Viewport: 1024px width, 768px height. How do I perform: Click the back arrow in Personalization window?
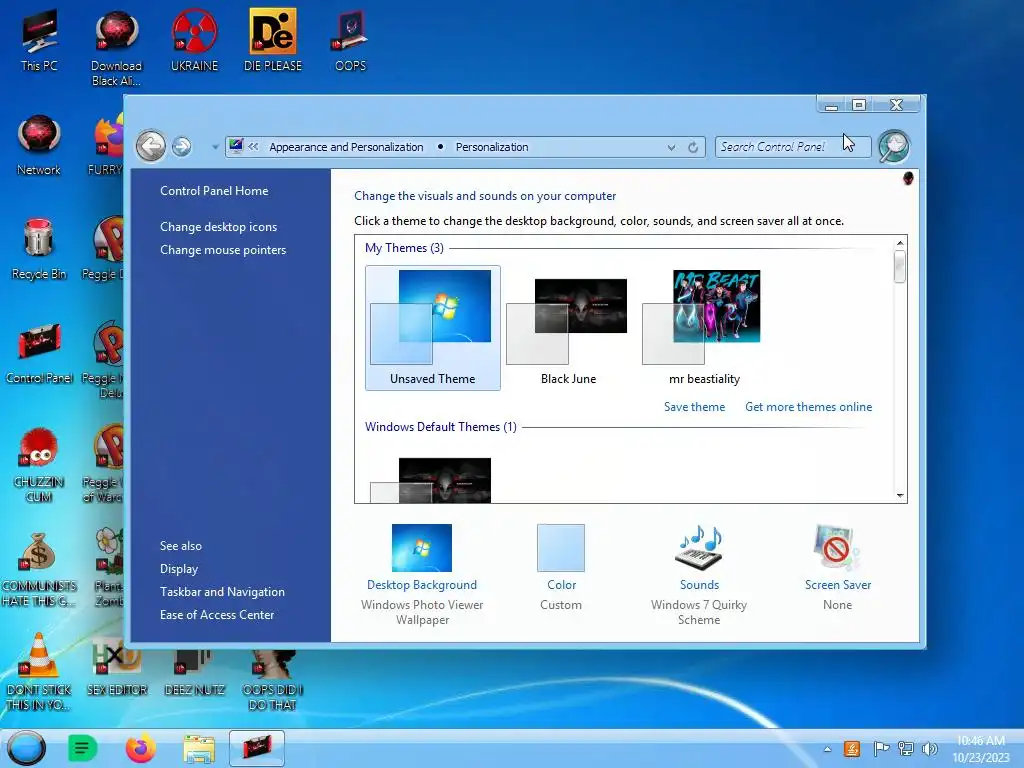151,146
